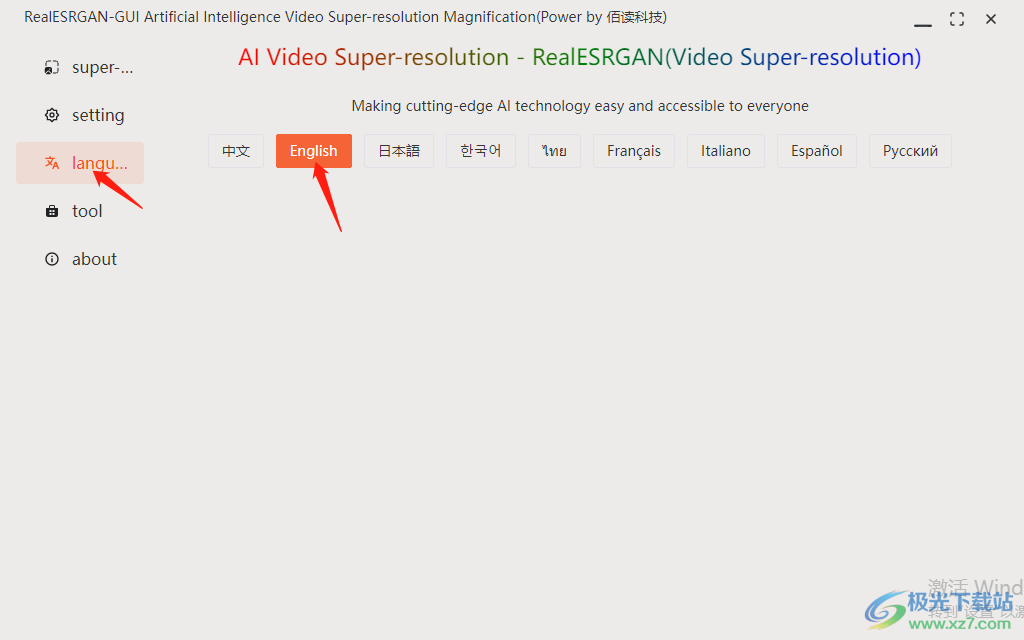Switch language to 中文
1024x640 pixels.
[236, 151]
